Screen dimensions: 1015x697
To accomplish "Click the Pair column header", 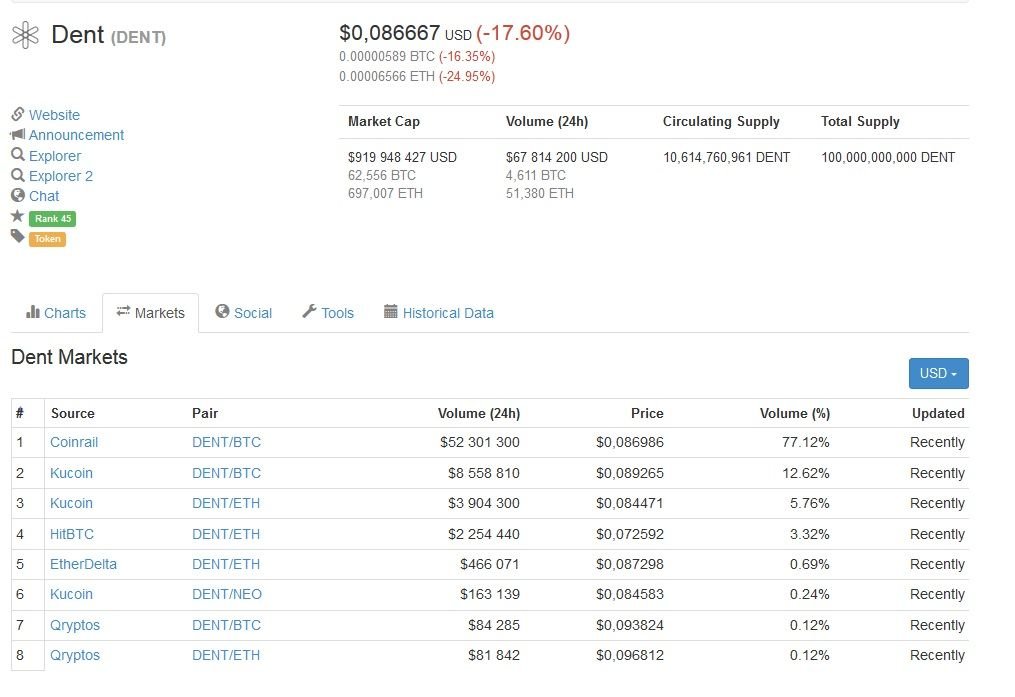I will point(205,413).
